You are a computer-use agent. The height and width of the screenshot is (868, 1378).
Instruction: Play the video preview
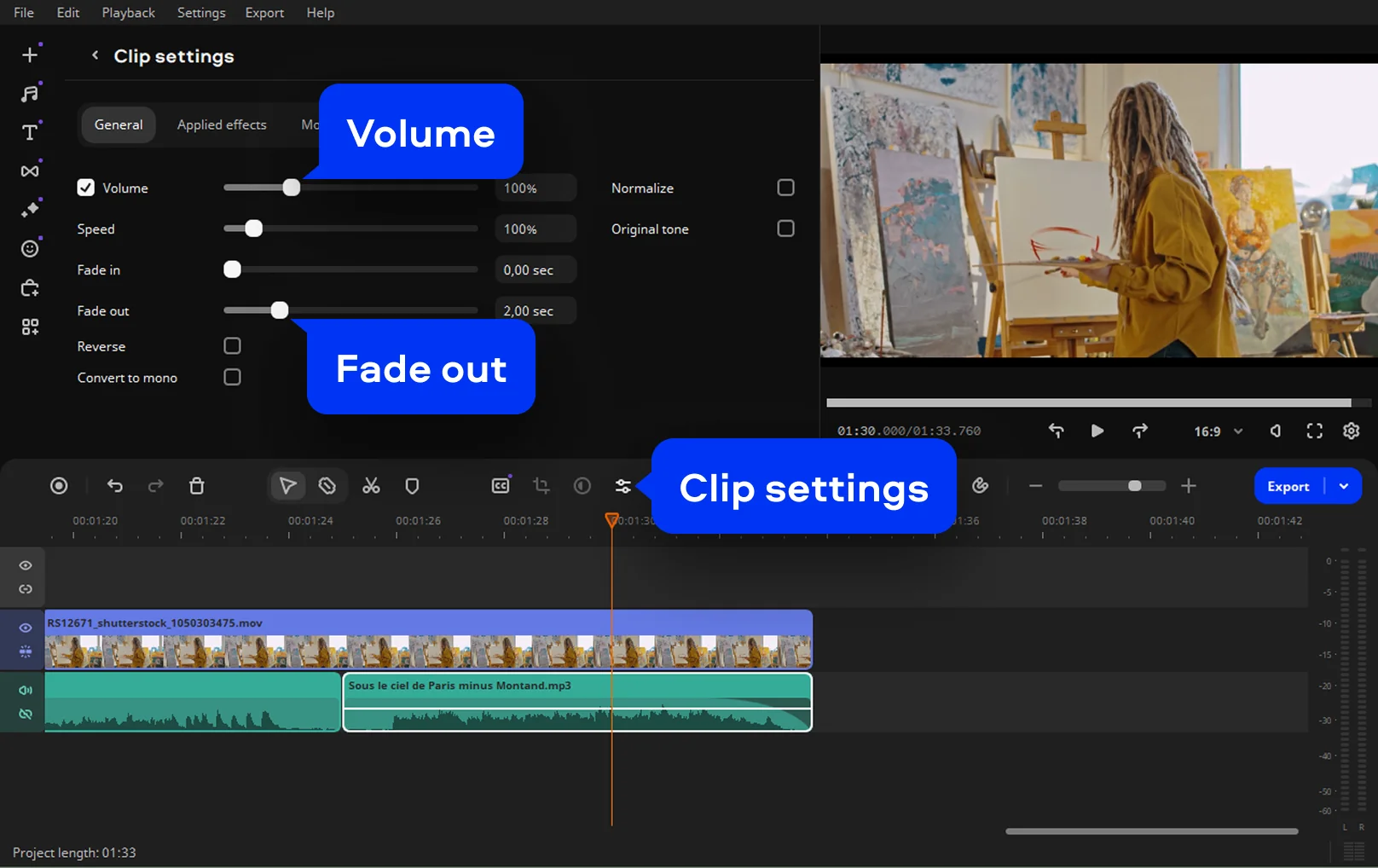coord(1097,431)
